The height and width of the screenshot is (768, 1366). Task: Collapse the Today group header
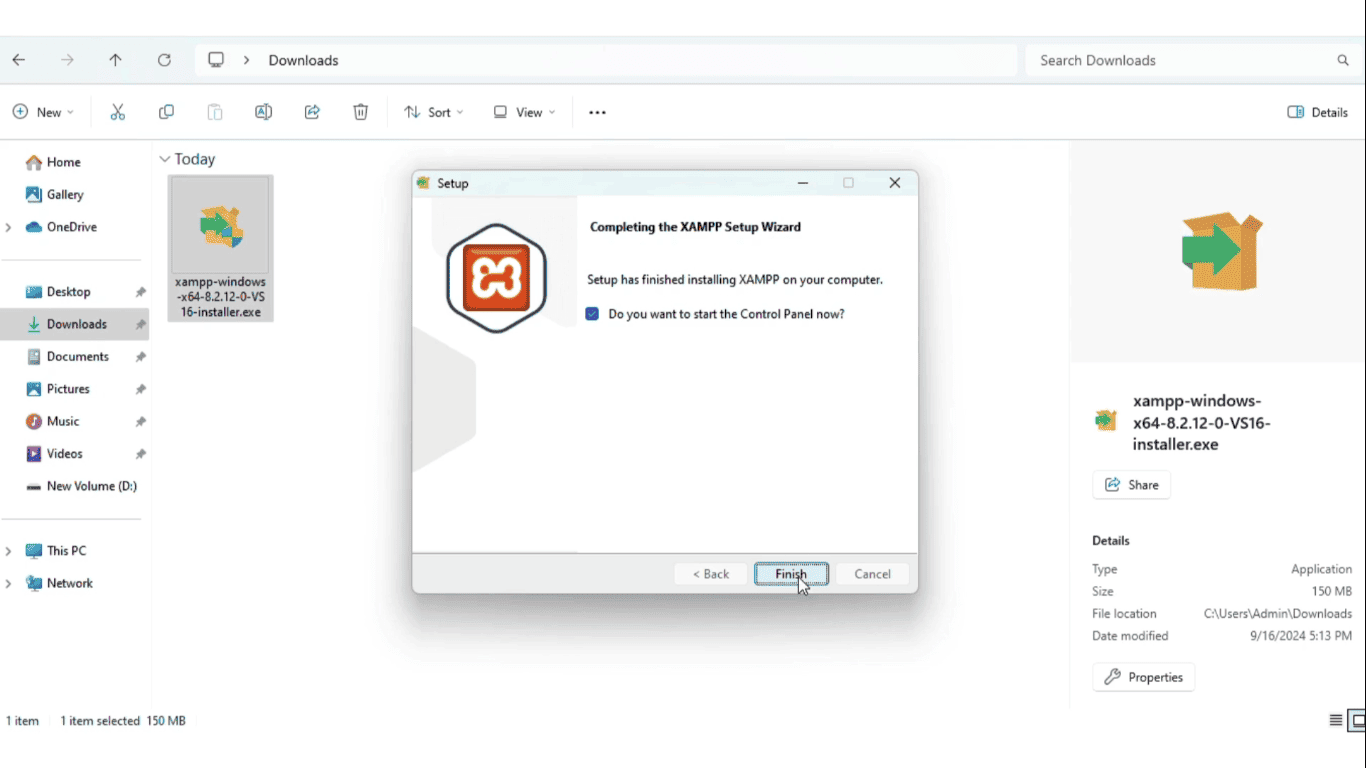165,159
